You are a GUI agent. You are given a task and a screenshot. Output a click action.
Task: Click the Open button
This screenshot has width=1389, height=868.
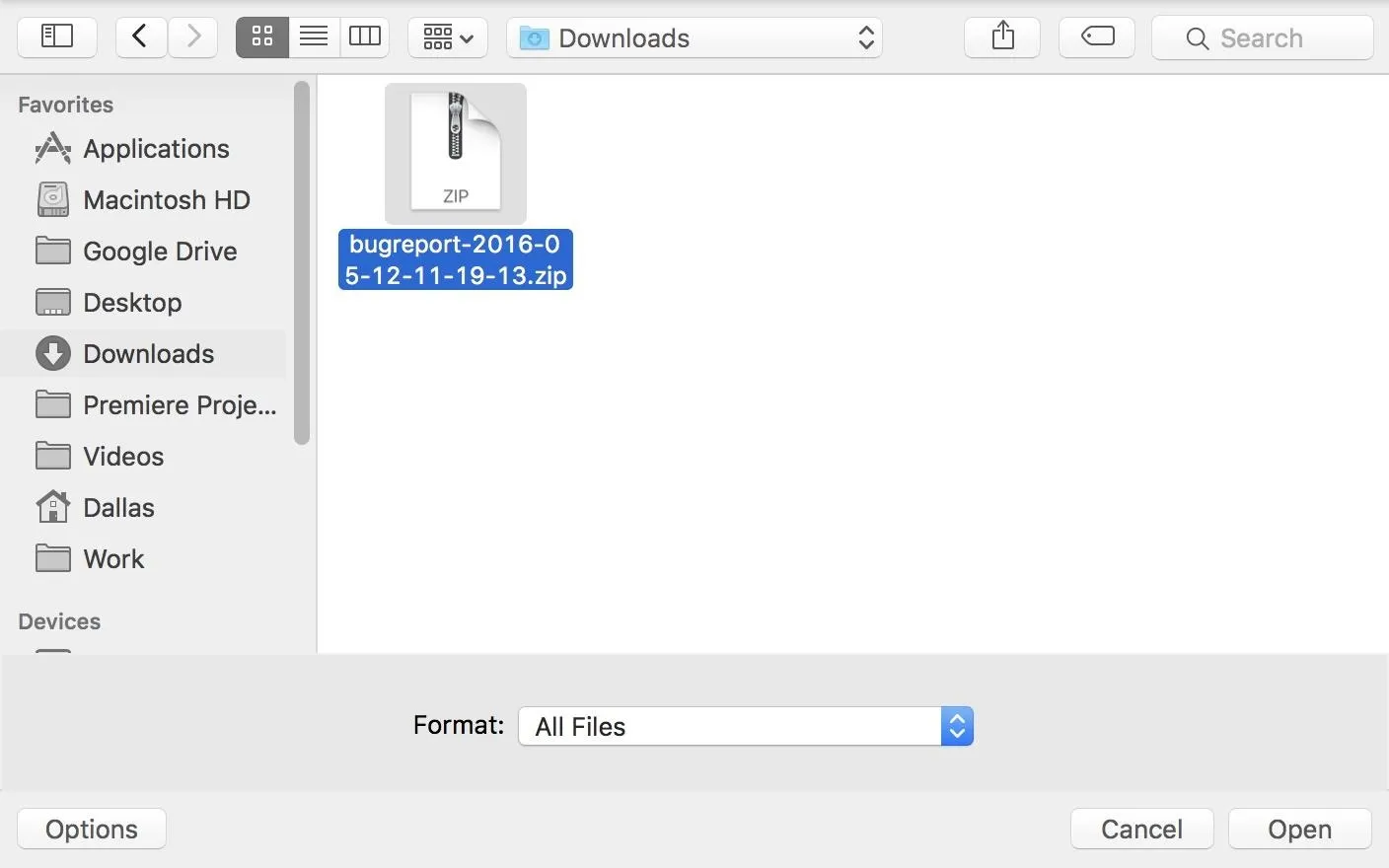tap(1300, 829)
